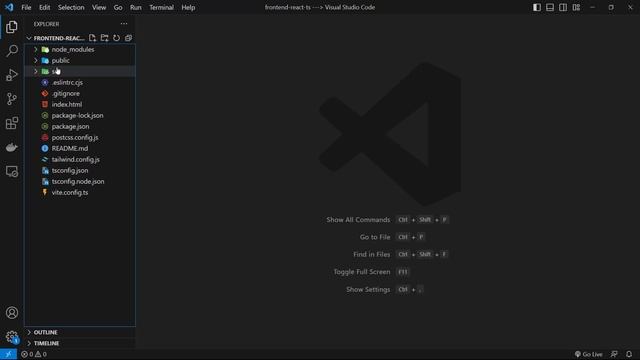Screen dimensions: 640x360
Task: Open the tsconfig.json file
Action: [80, 171]
